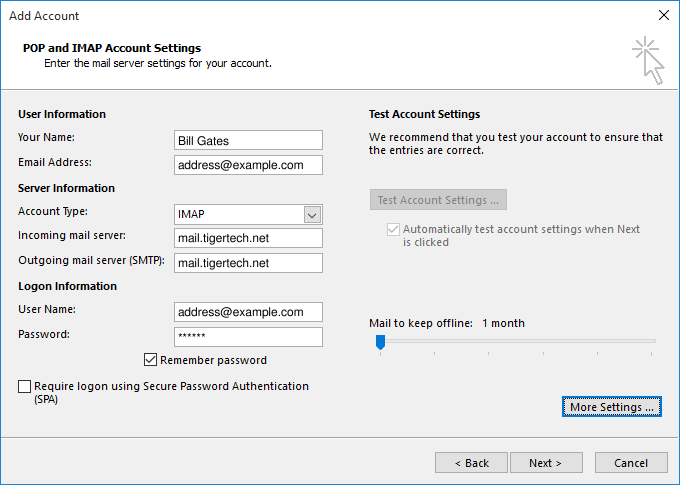The width and height of the screenshot is (680, 485).
Task: Click the Add Account title bar
Action: (300, 16)
